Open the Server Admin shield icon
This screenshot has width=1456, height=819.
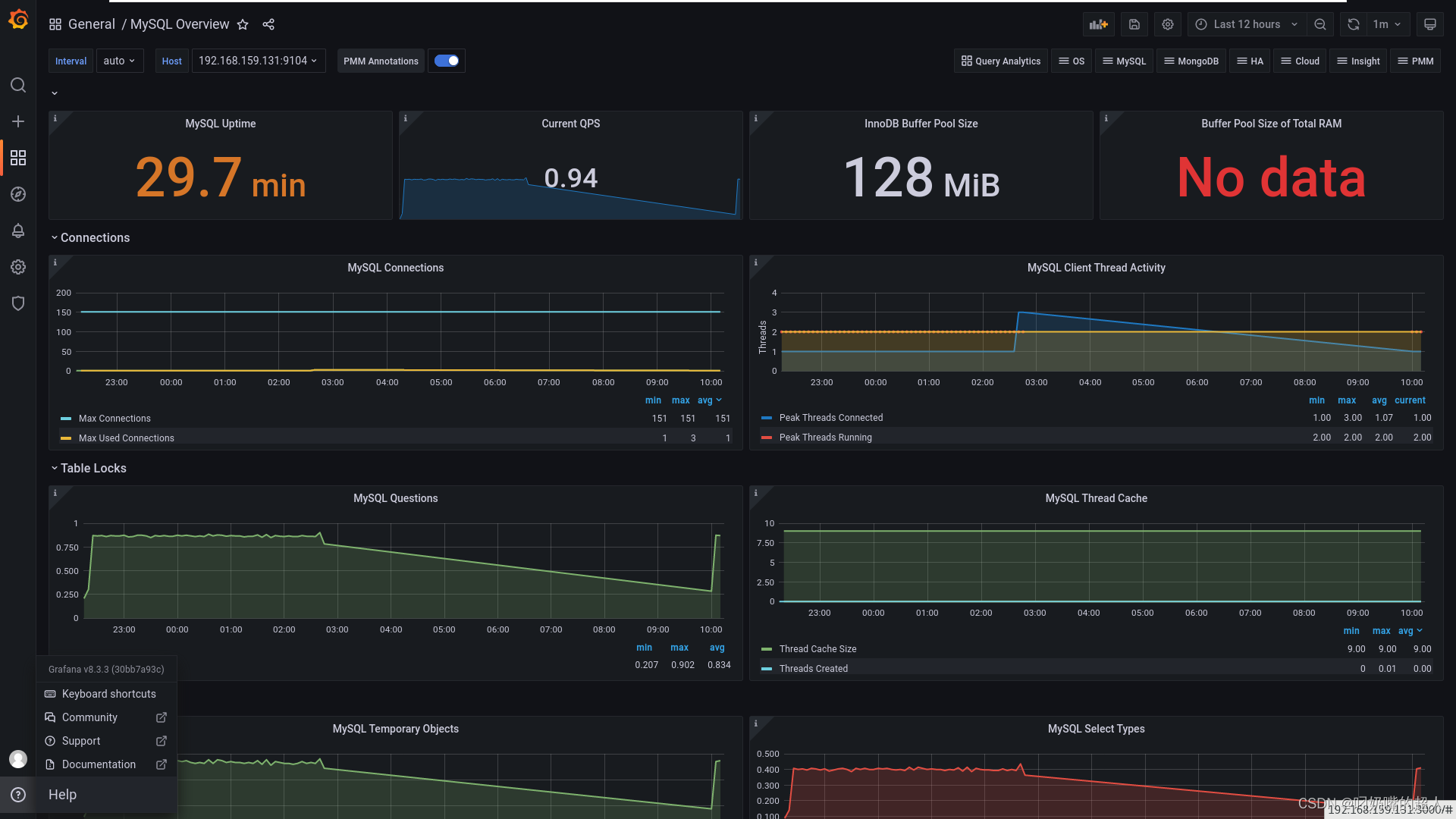coord(18,303)
